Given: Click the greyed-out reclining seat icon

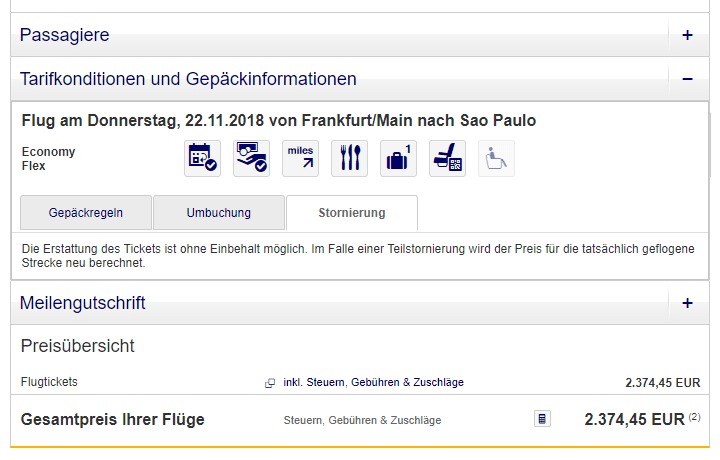Looking at the screenshot, I should pos(496,158).
